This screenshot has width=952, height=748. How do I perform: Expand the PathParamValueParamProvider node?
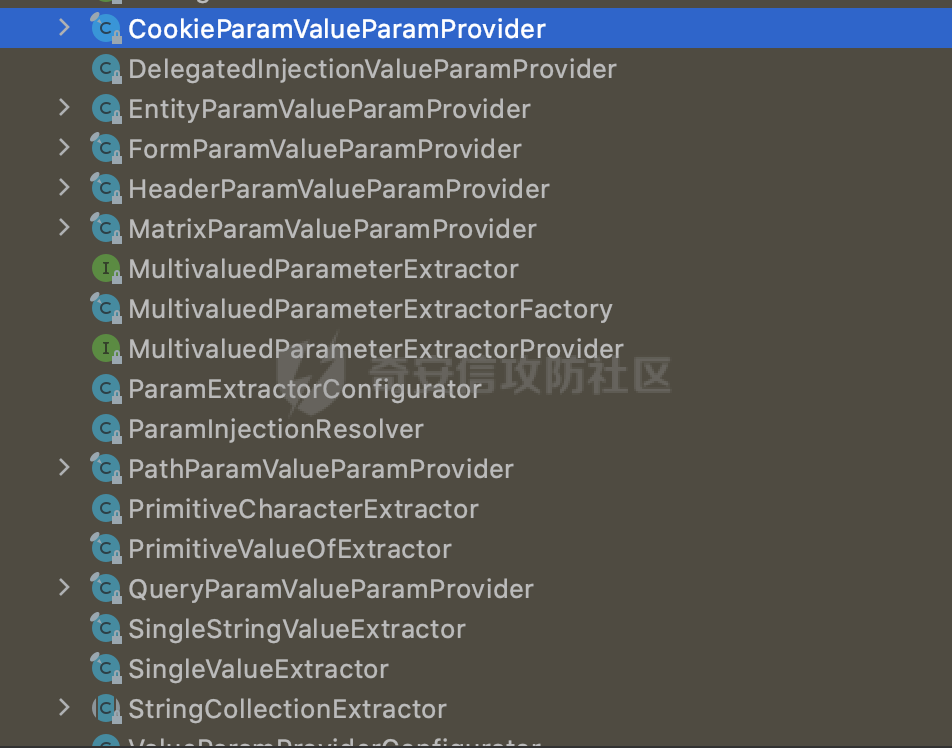pyautogui.click(x=65, y=468)
